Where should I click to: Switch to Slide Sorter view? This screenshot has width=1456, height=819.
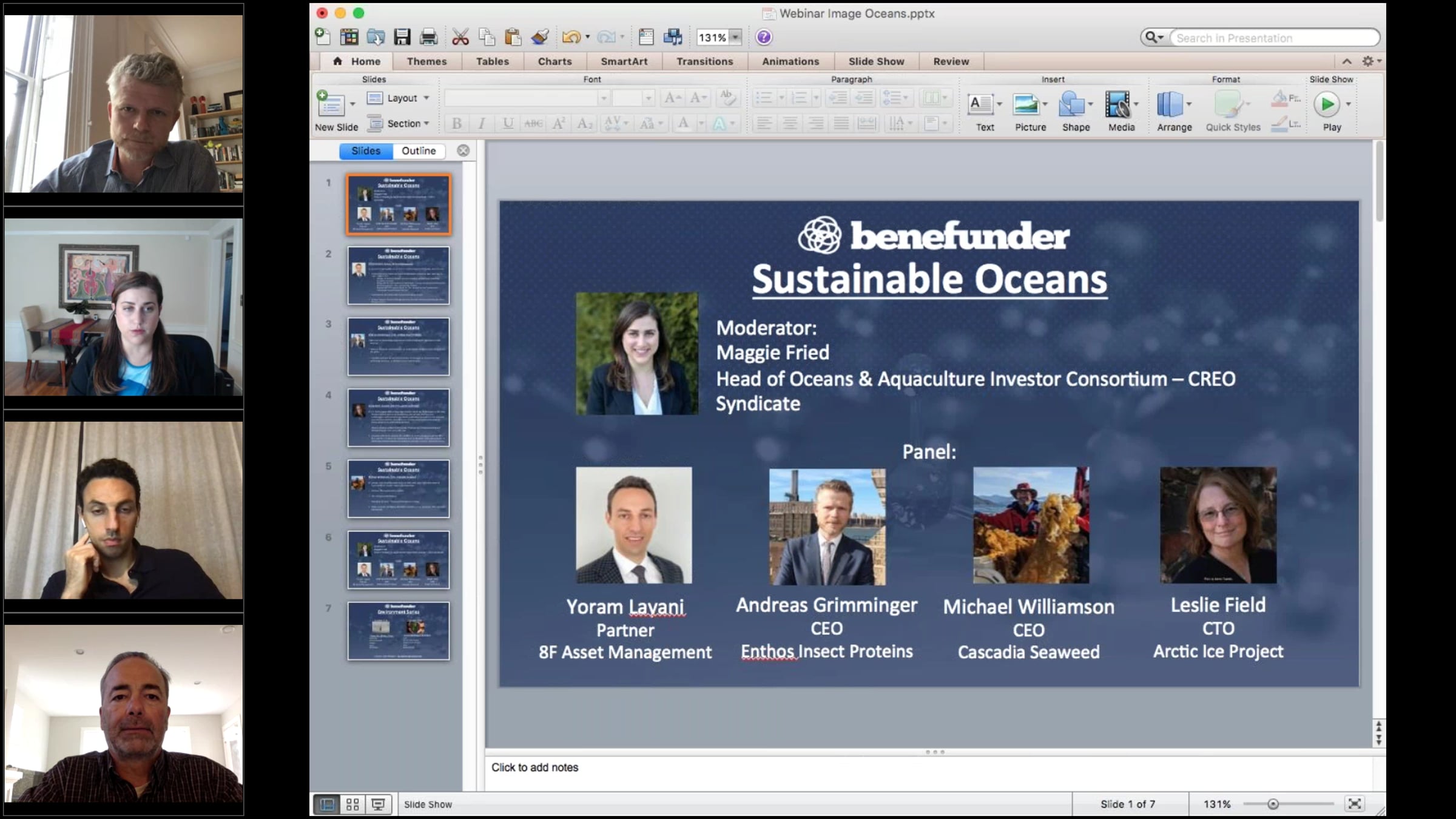(352, 804)
